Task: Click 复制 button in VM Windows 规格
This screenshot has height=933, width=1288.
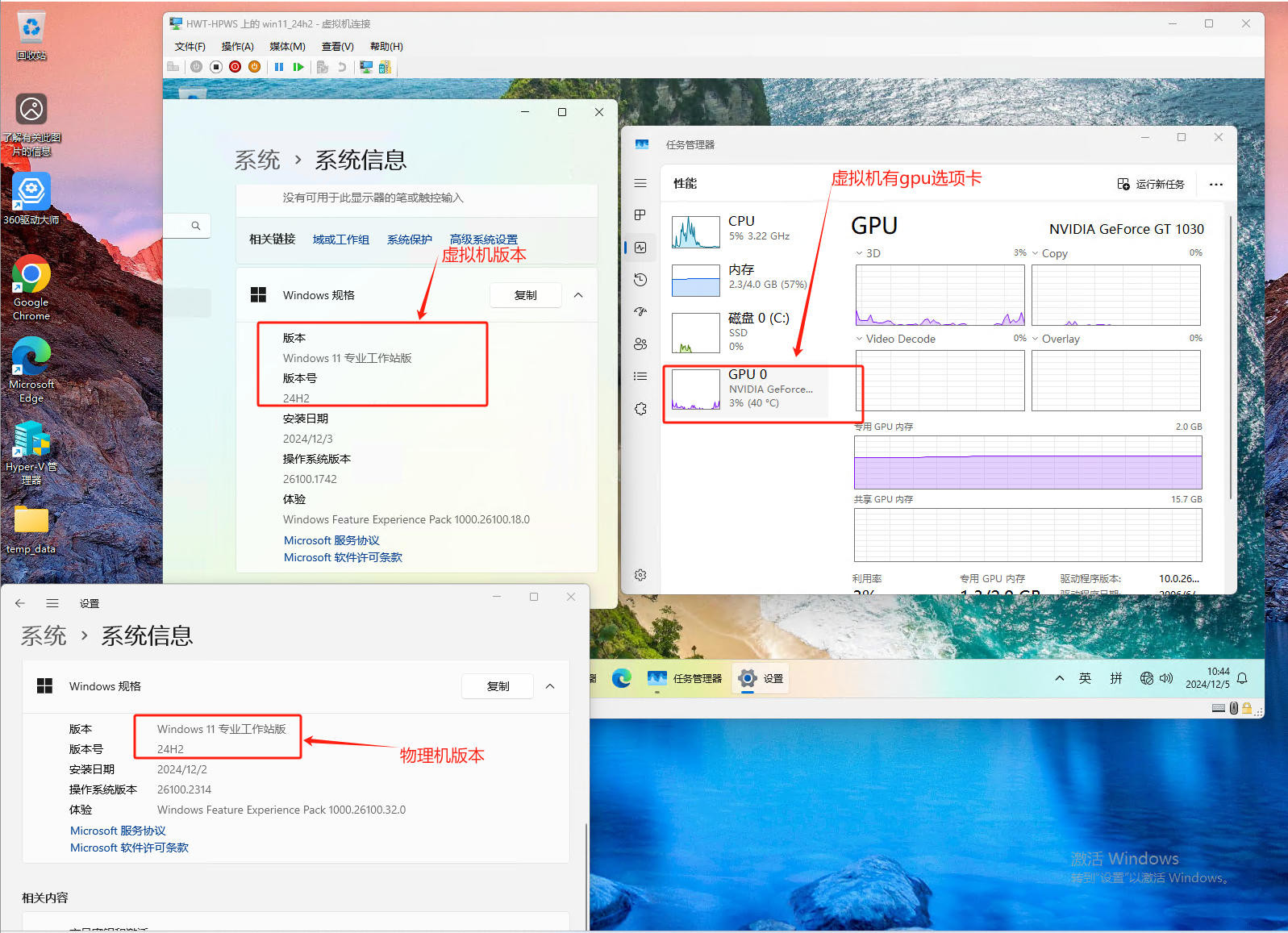Action: click(x=526, y=295)
